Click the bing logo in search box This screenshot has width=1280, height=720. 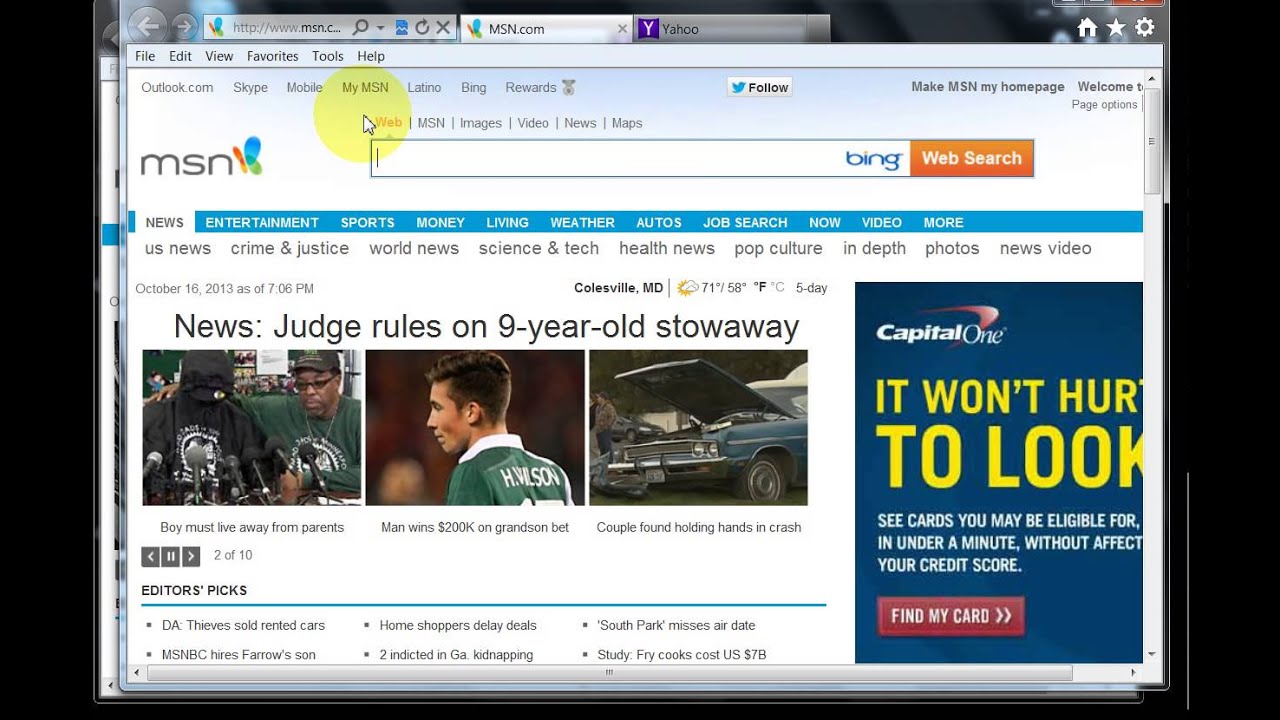(x=873, y=159)
